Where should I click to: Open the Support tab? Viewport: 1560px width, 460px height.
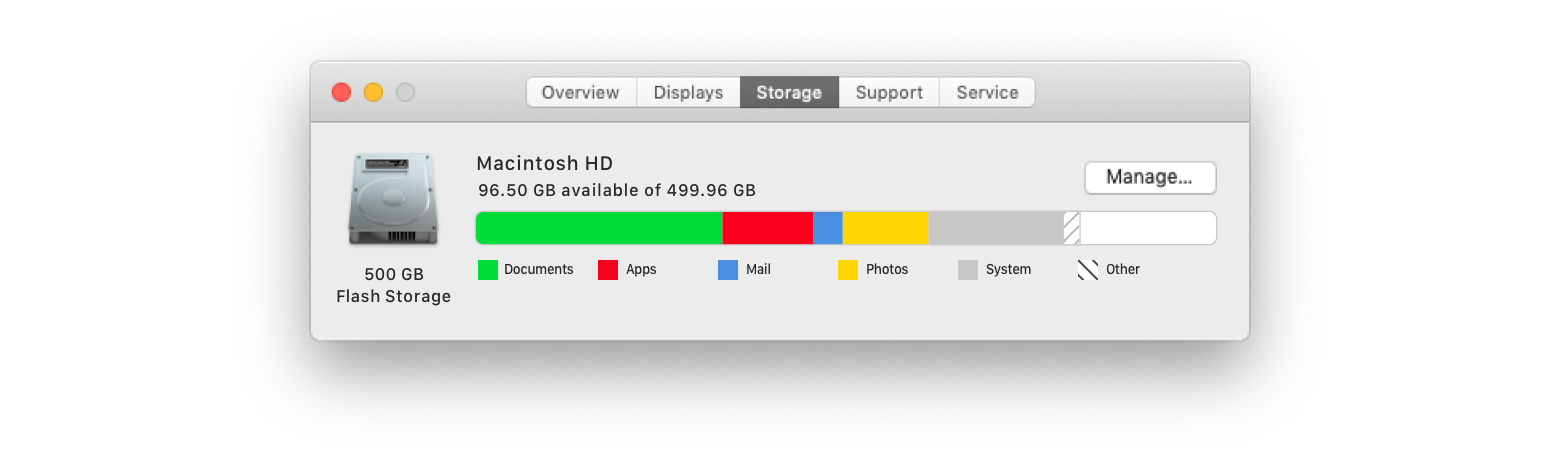889,92
